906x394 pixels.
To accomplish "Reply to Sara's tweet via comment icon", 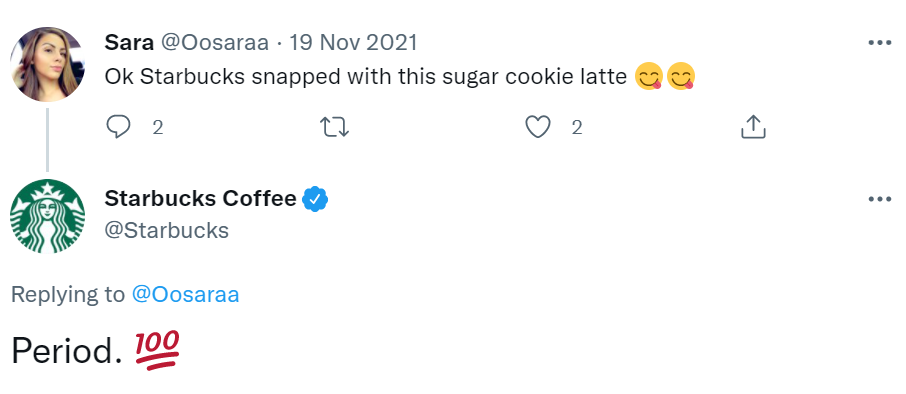I will [118, 127].
